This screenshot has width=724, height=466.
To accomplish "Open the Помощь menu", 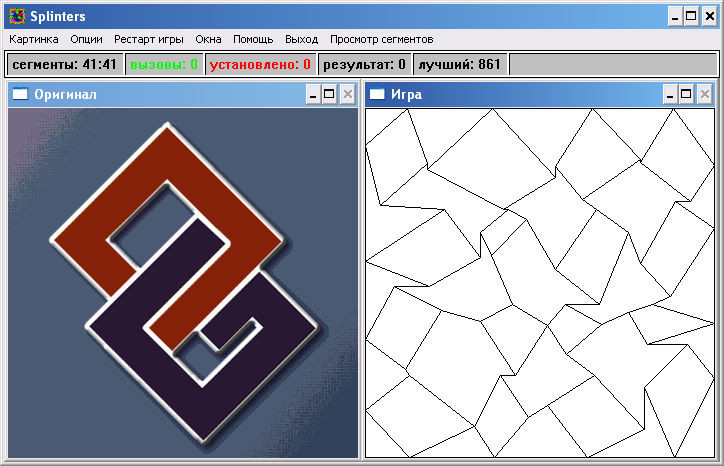I will 253,39.
